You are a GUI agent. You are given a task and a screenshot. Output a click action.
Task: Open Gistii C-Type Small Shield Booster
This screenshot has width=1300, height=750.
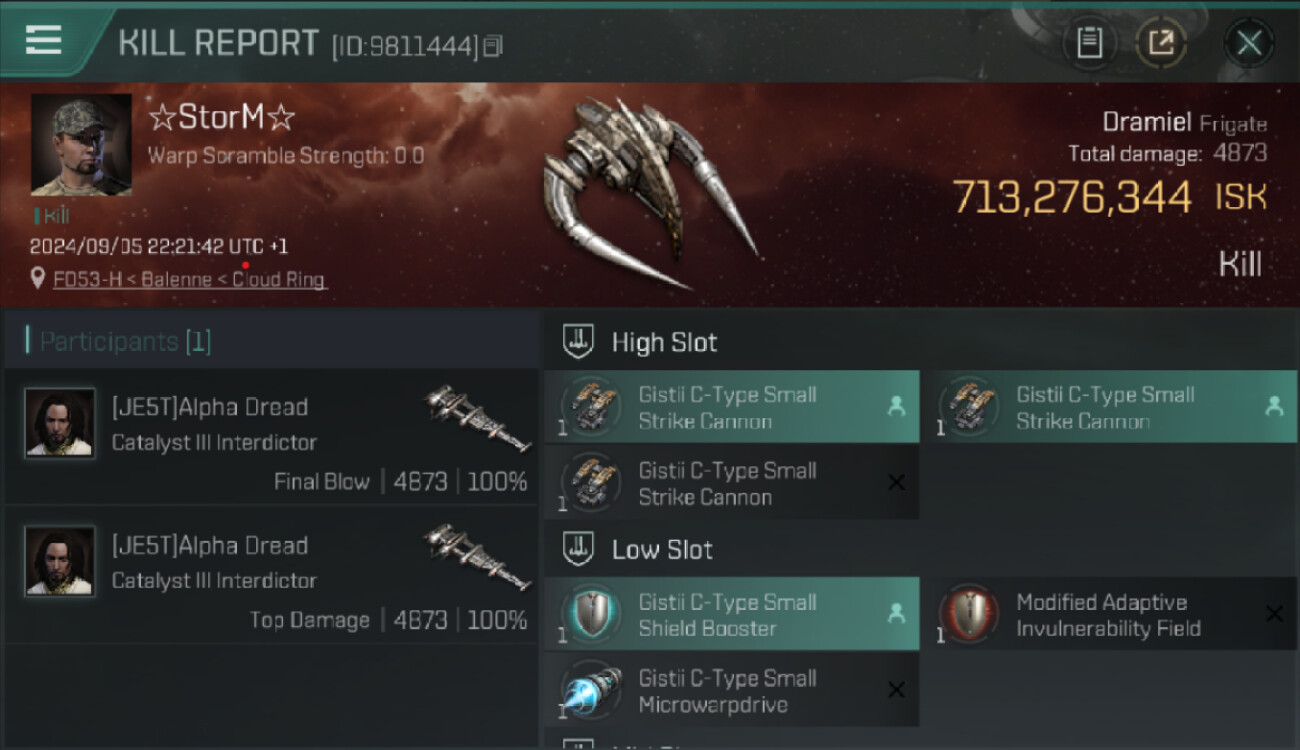click(731, 615)
